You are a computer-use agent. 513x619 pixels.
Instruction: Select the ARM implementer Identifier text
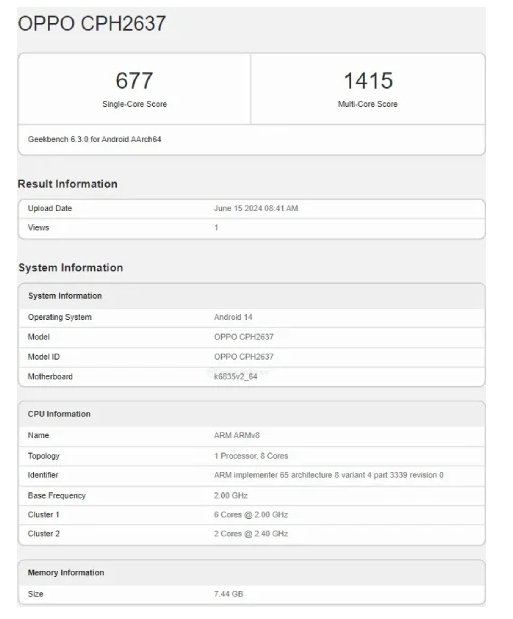coord(329,475)
